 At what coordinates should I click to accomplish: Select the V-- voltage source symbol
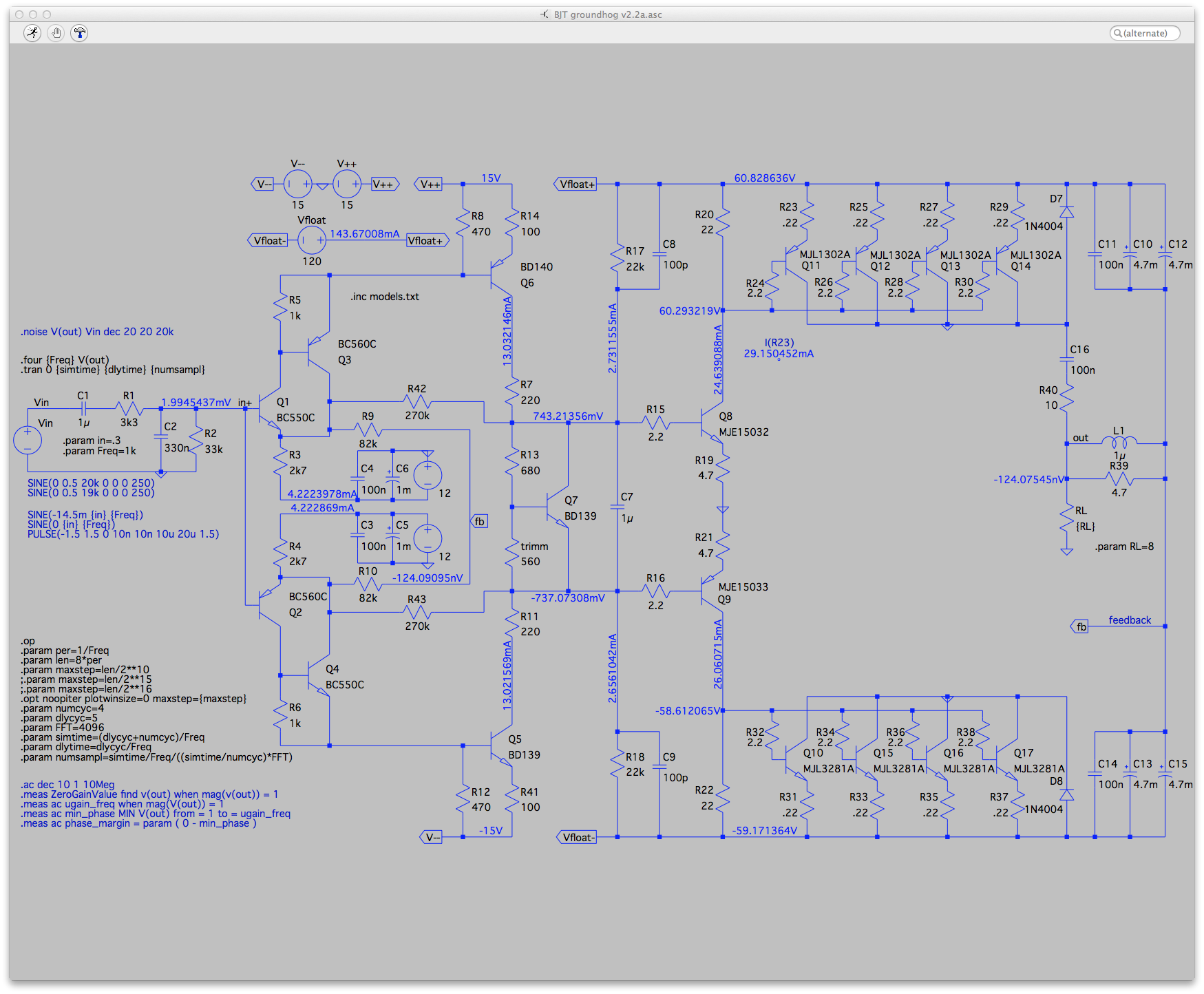pos(297,184)
